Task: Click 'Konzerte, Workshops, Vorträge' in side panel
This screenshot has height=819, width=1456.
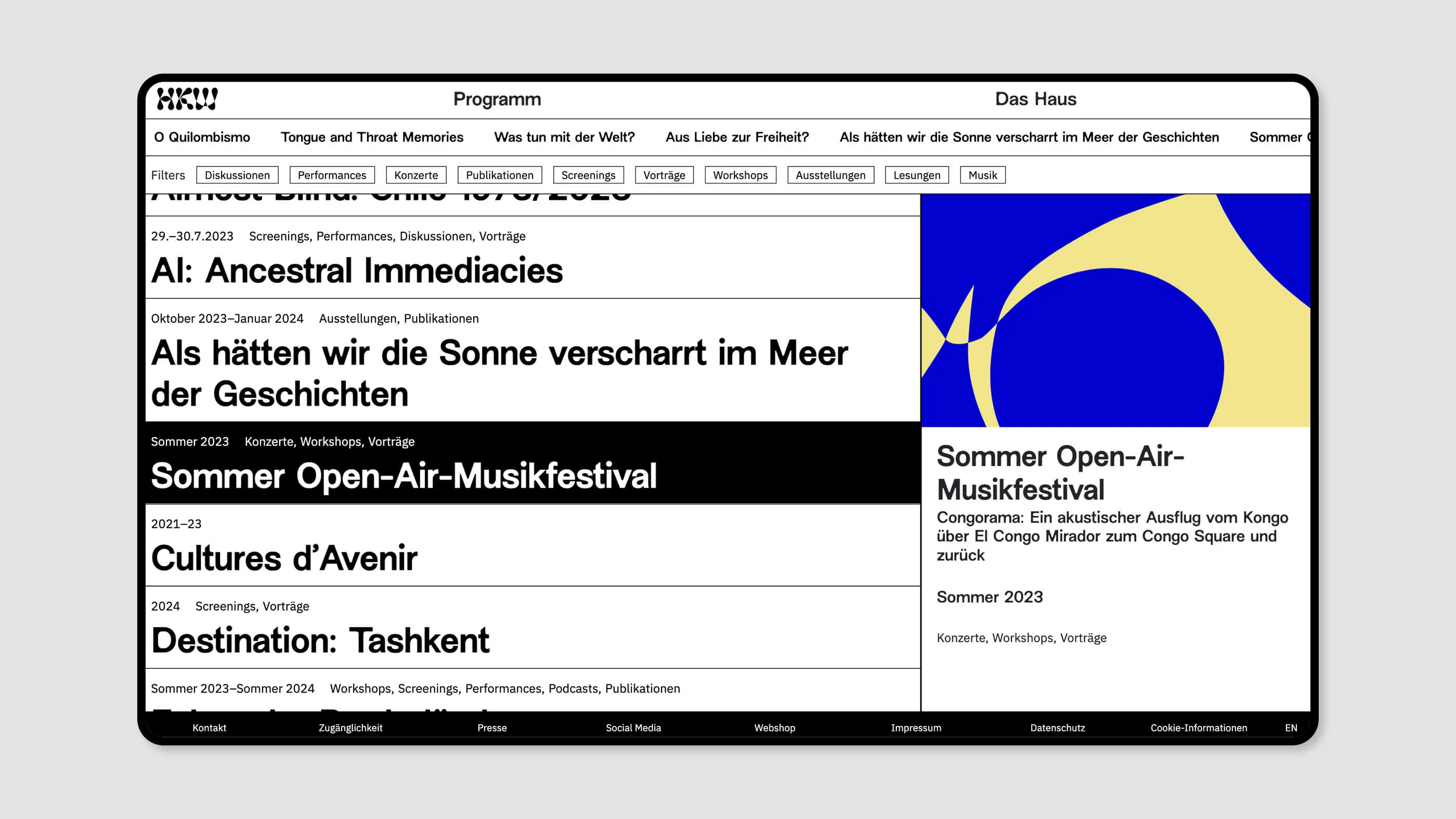Action: [x=1021, y=638]
